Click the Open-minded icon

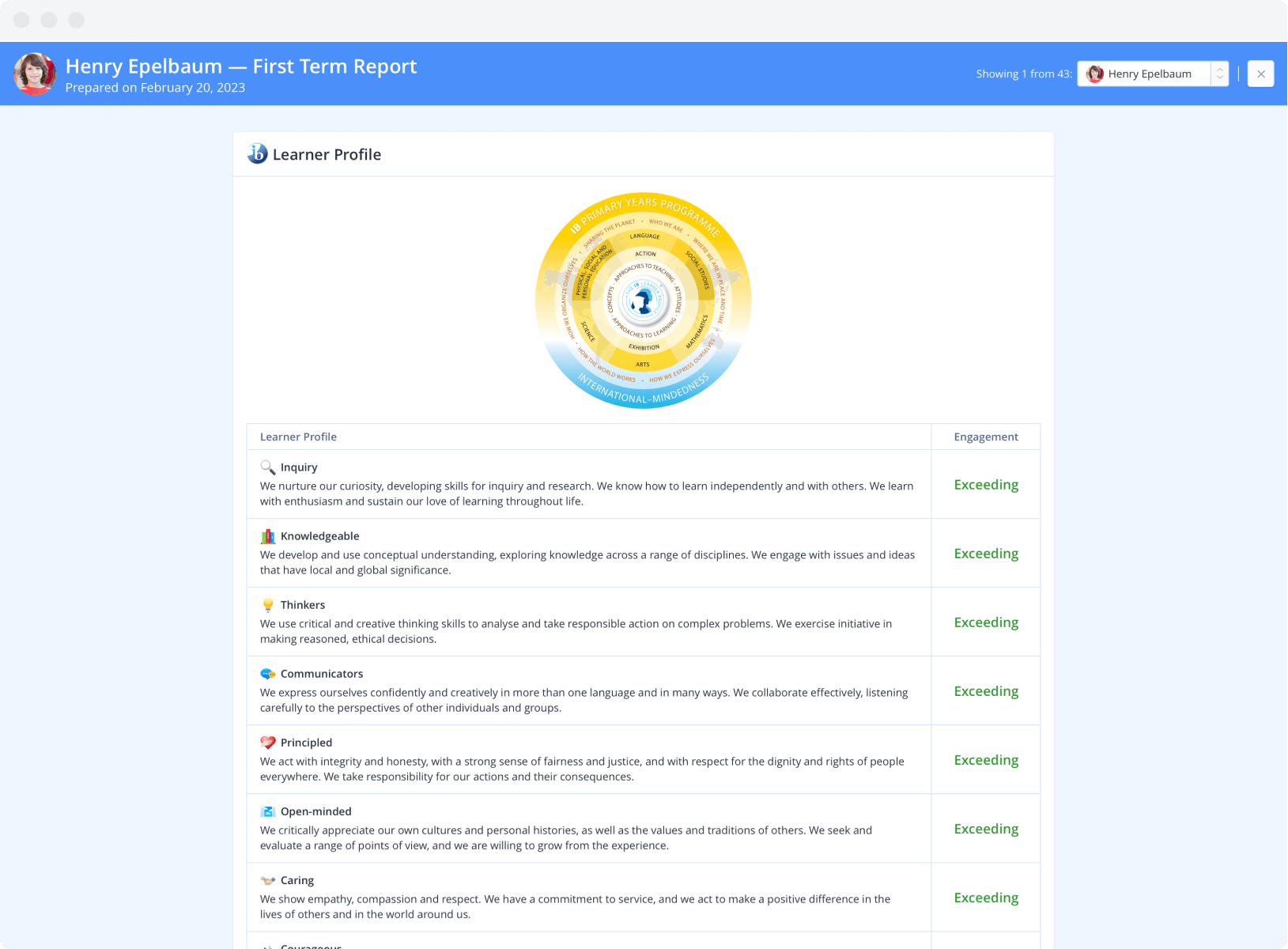point(268,811)
